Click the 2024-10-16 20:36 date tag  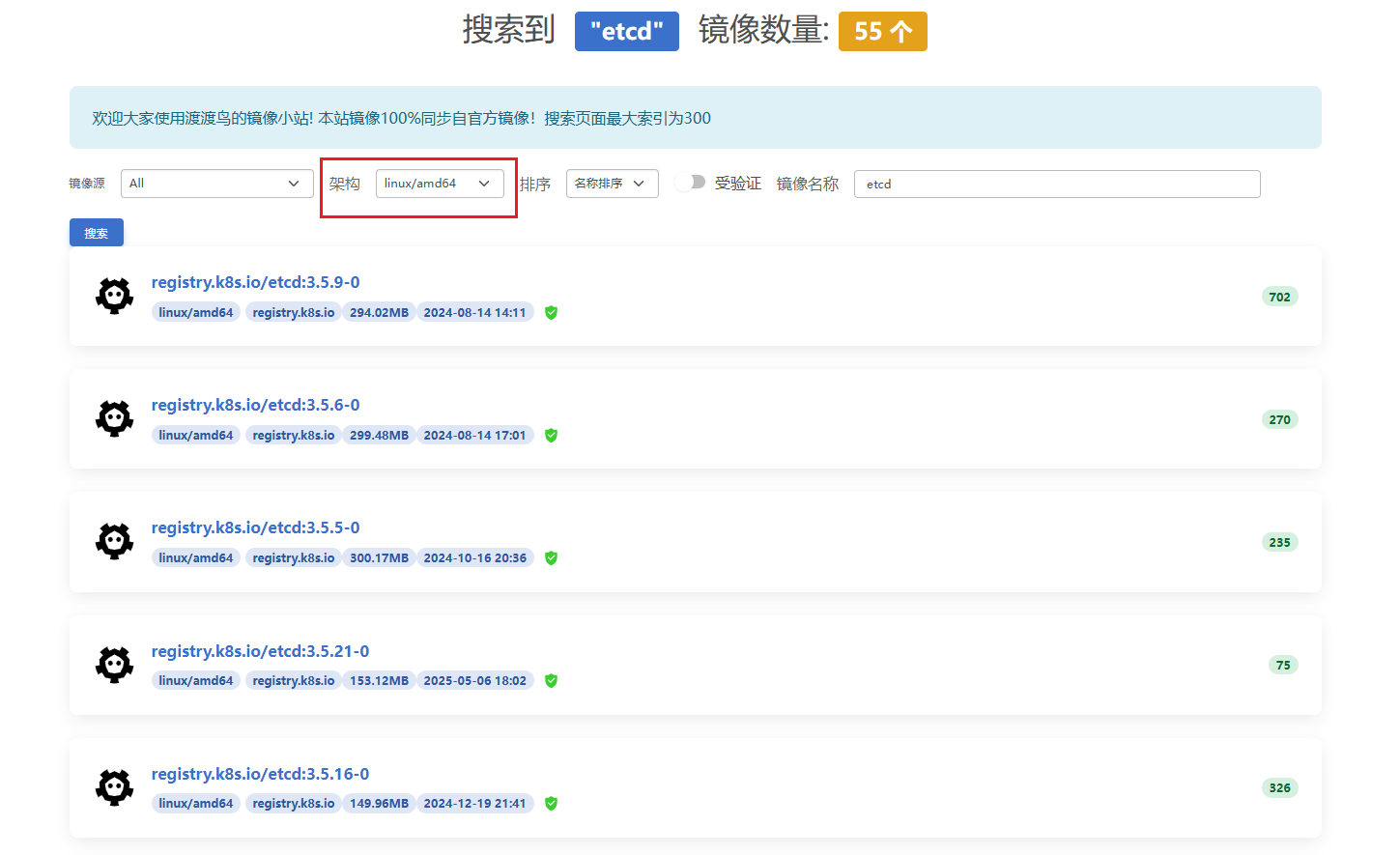coord(475,557)
